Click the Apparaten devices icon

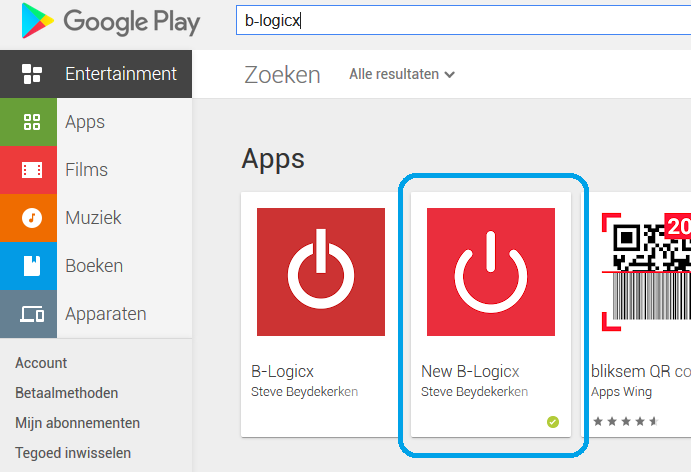point(32,314)
